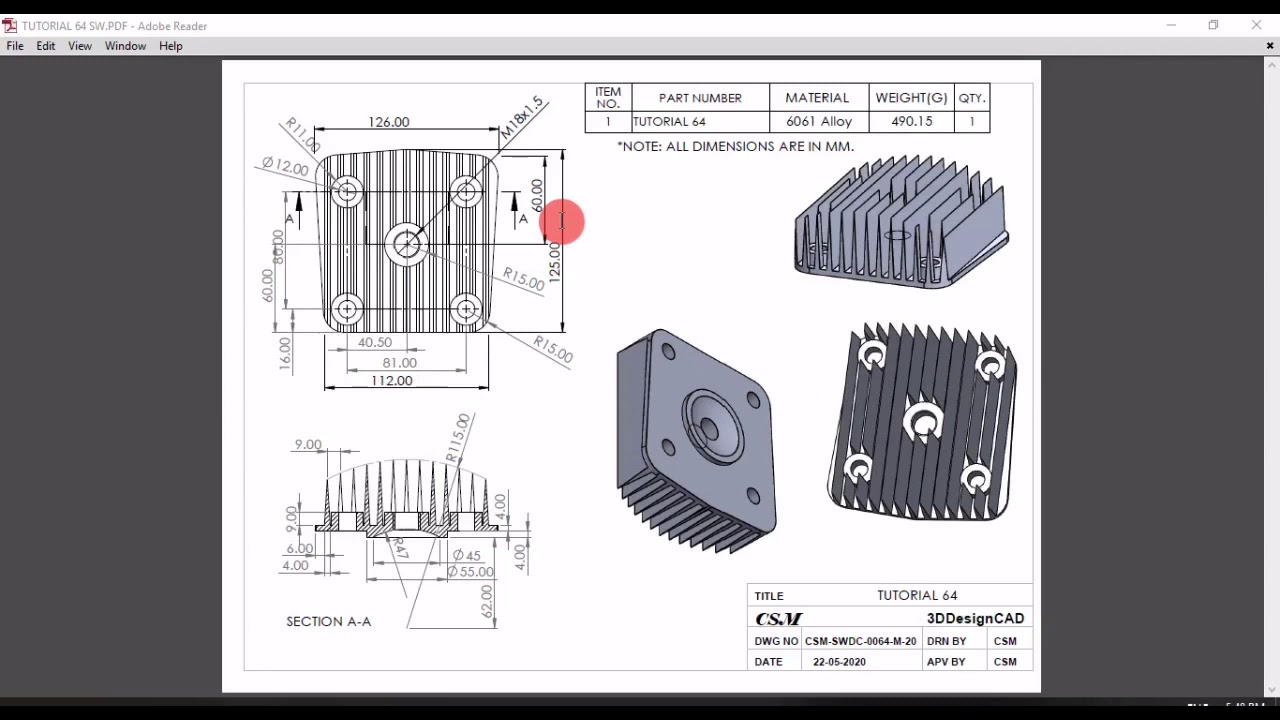
Task: Click the section A-A cross-hatched drawing
Action: pos(406,498)
